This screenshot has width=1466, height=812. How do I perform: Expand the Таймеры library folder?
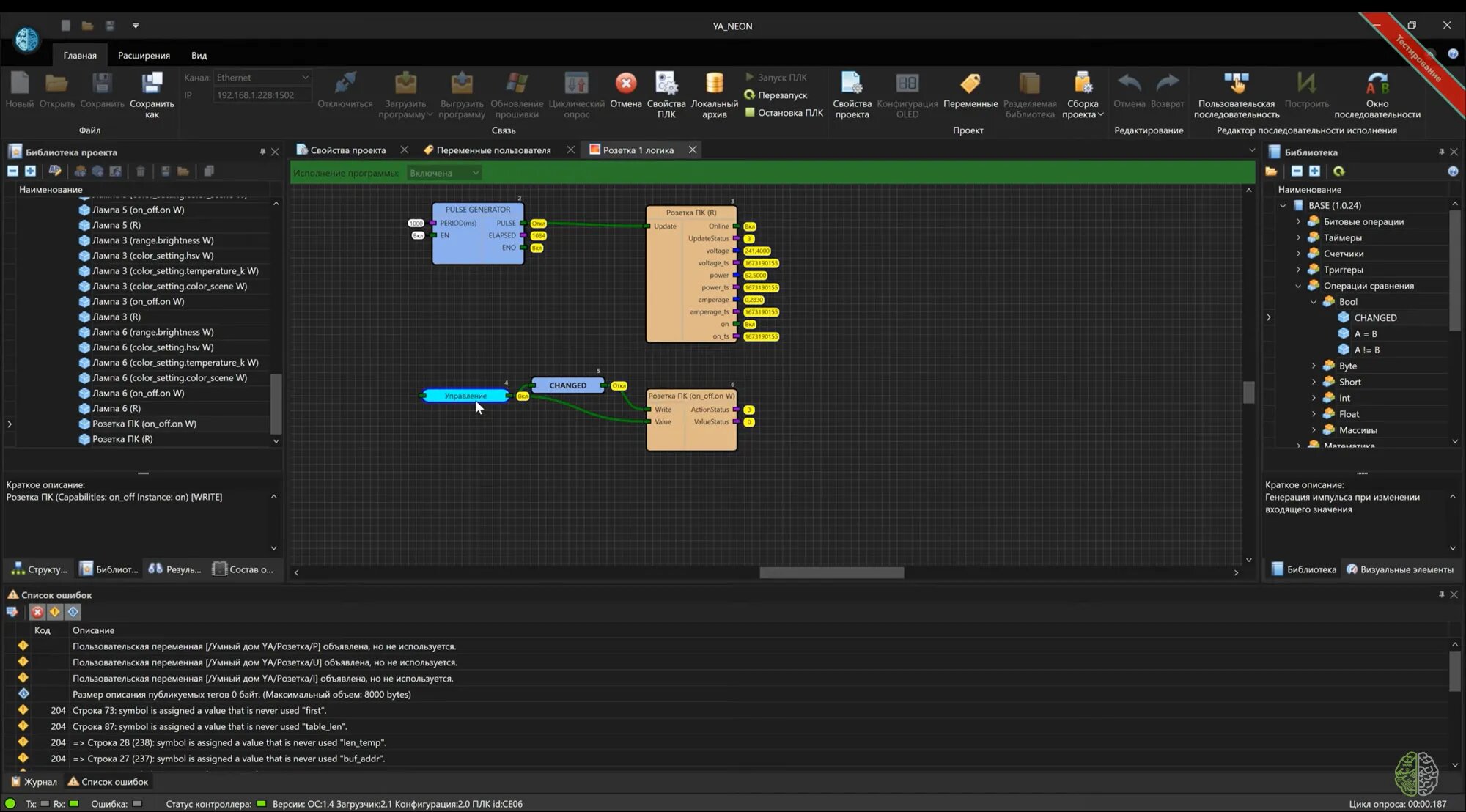click(1298, 237)
